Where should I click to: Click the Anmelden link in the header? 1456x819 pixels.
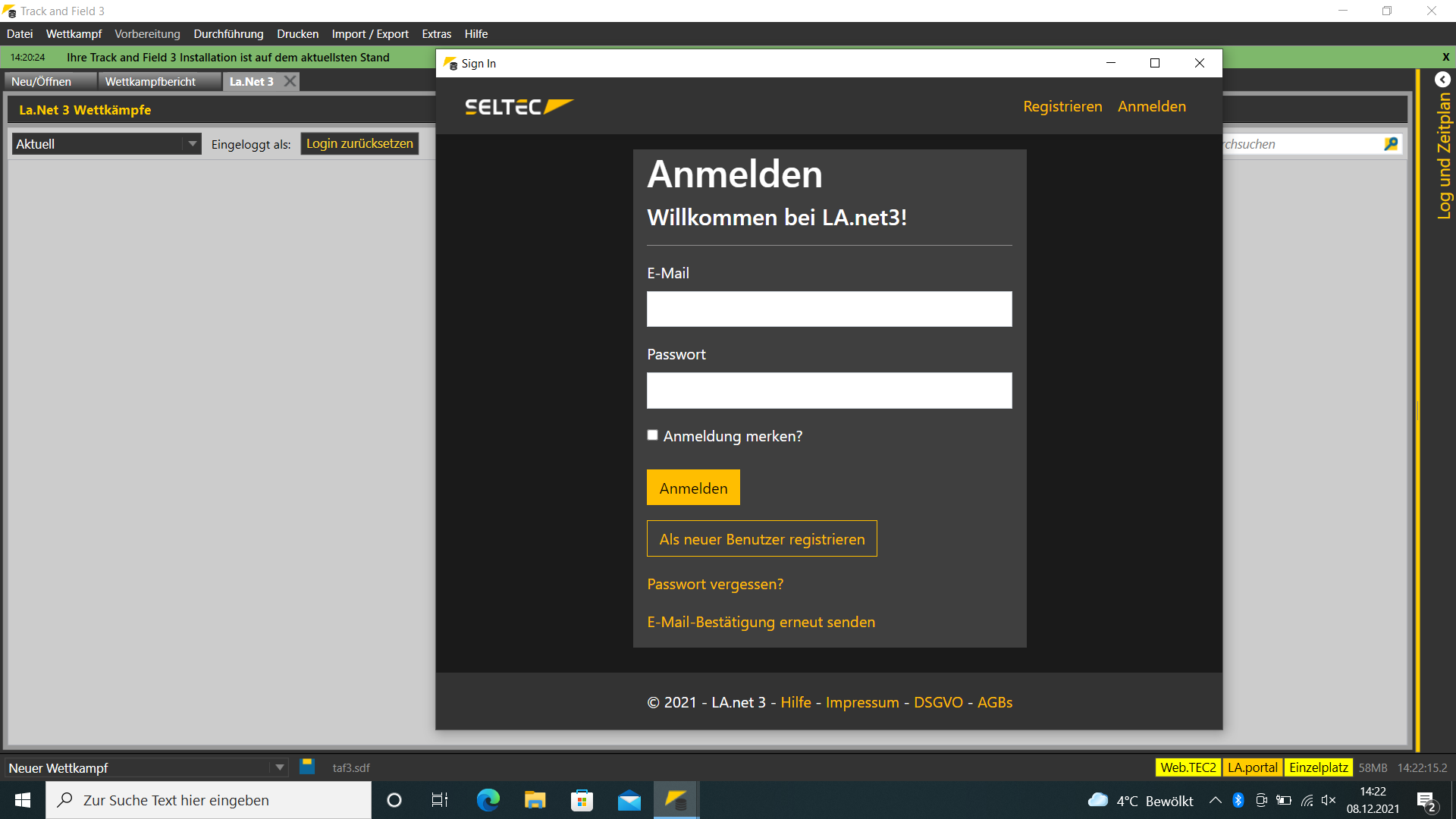click(x=1151, y=106)
